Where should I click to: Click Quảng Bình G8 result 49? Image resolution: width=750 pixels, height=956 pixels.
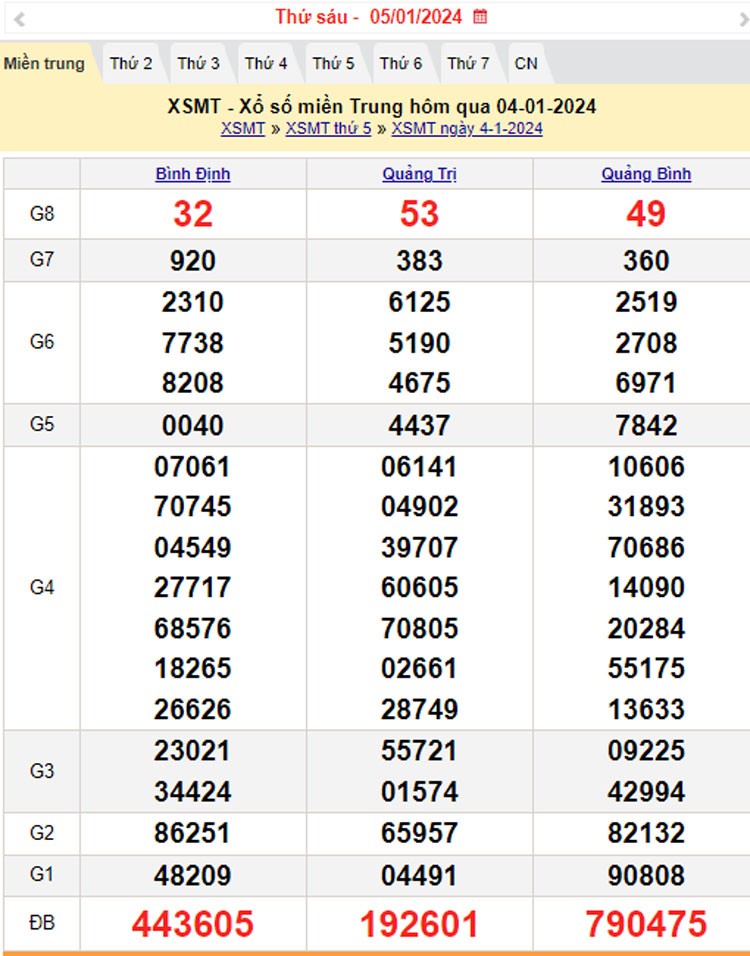646,214
